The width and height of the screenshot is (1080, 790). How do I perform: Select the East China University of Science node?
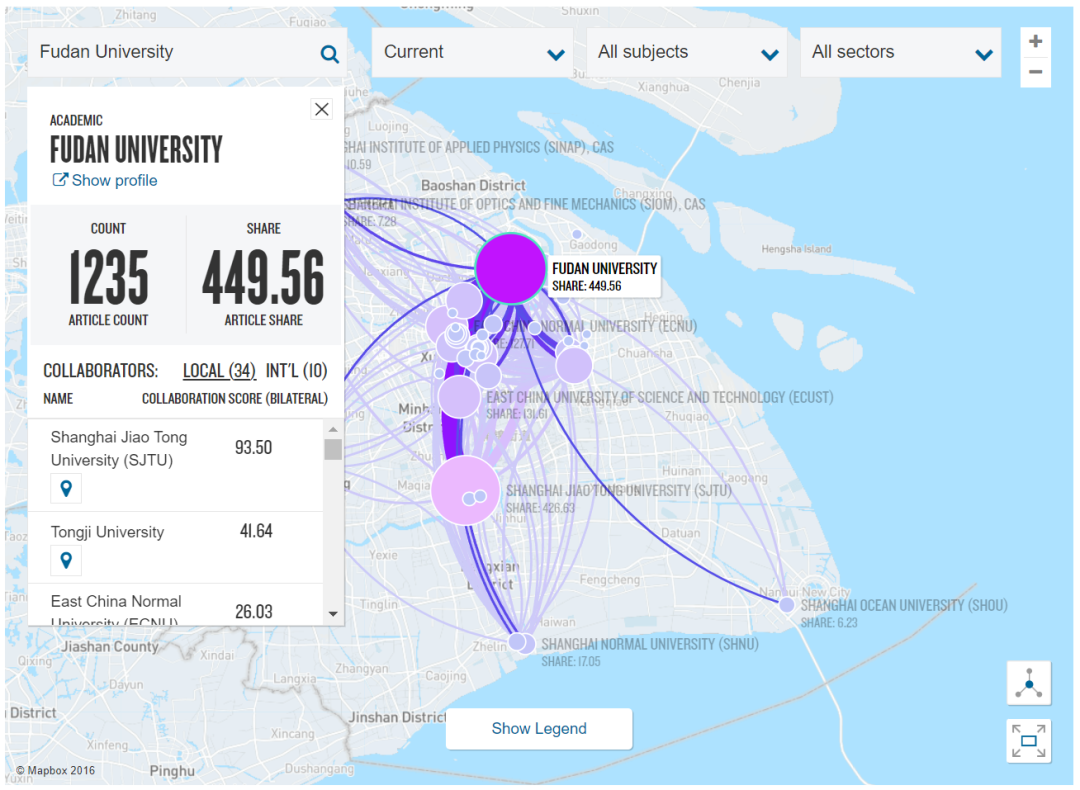pos(459,397)
